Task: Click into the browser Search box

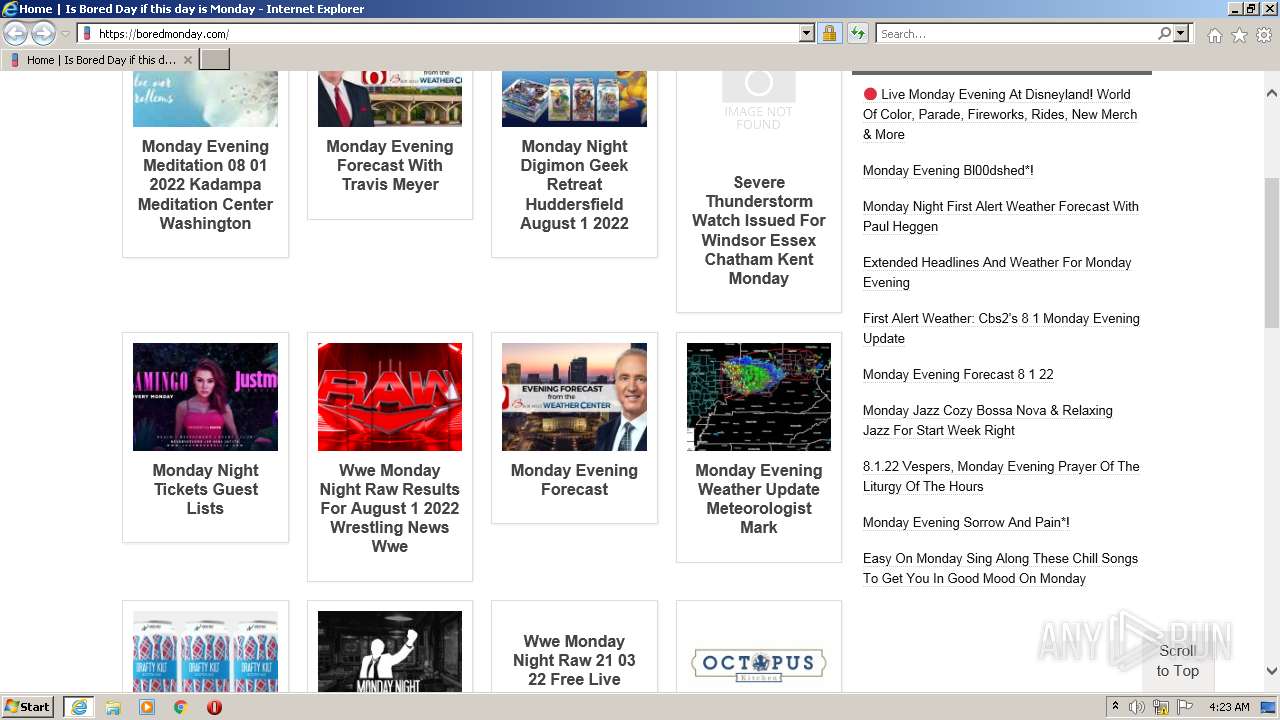Action: click(x=1015, y=34)
